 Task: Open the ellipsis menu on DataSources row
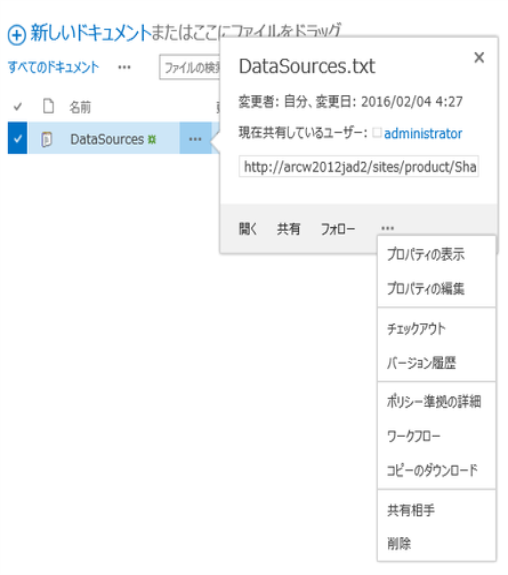[x=195, y=139]
